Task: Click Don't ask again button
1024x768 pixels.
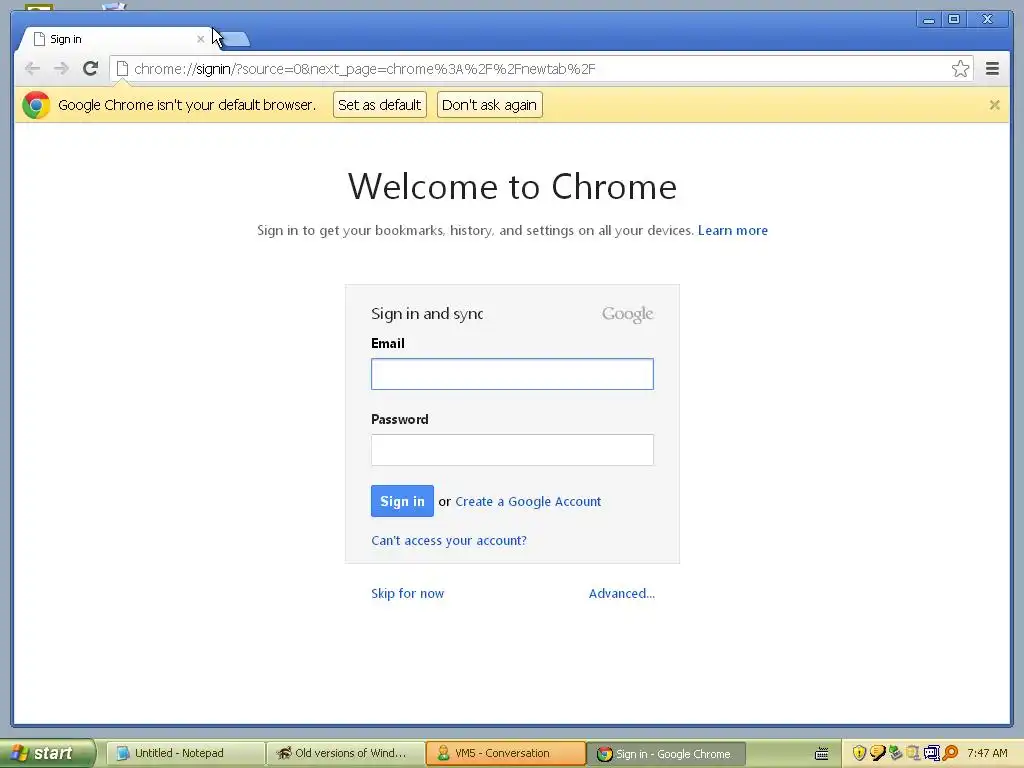Action: click(x=489, y=104)
